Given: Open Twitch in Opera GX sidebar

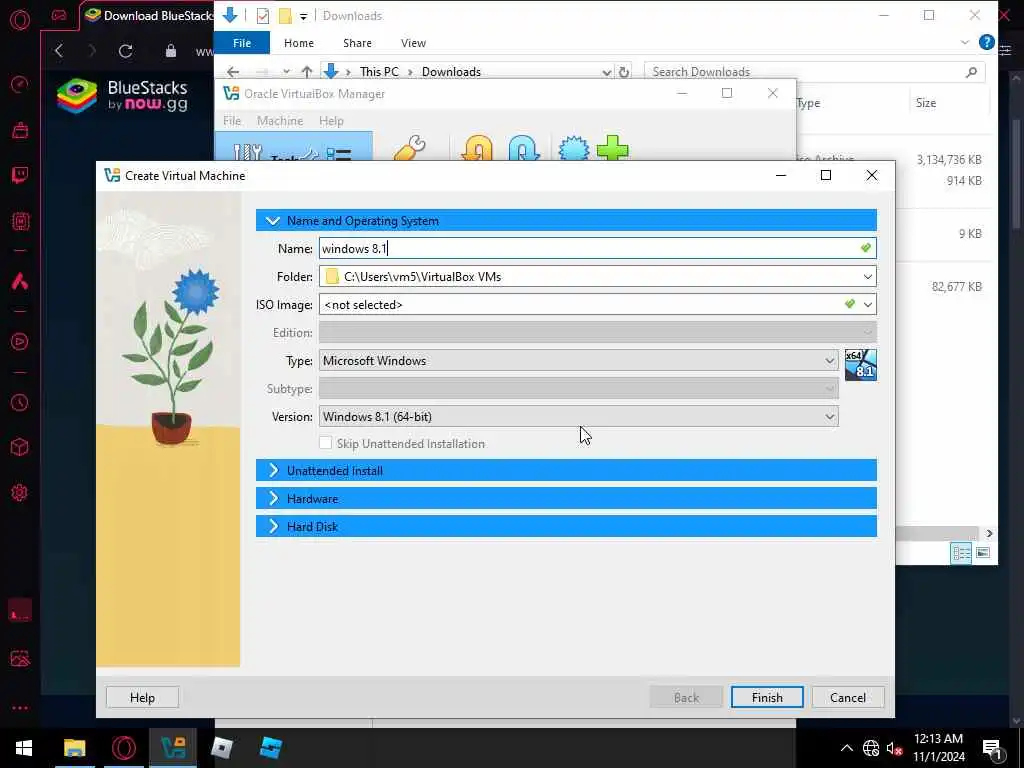Looking at the screenshot, I should pos(20,175).
